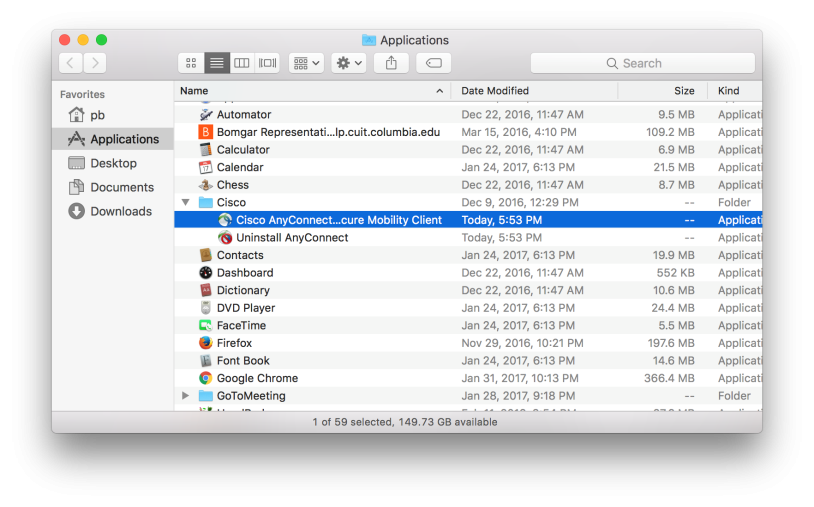The width and height of the screenshot is (814, 507).
Task: Click date Mar 15, 2016, 4:10 PM
Action: point(519,132)
